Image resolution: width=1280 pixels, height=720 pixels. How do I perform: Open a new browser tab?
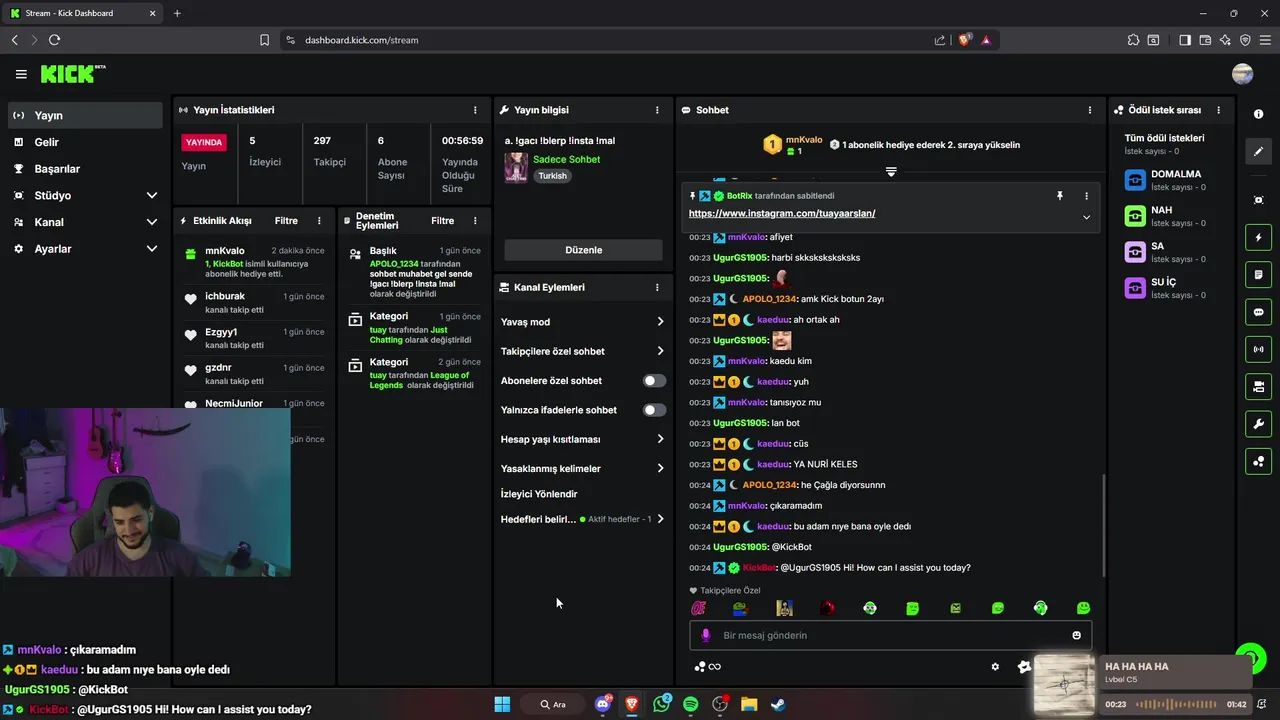(177, 13)
